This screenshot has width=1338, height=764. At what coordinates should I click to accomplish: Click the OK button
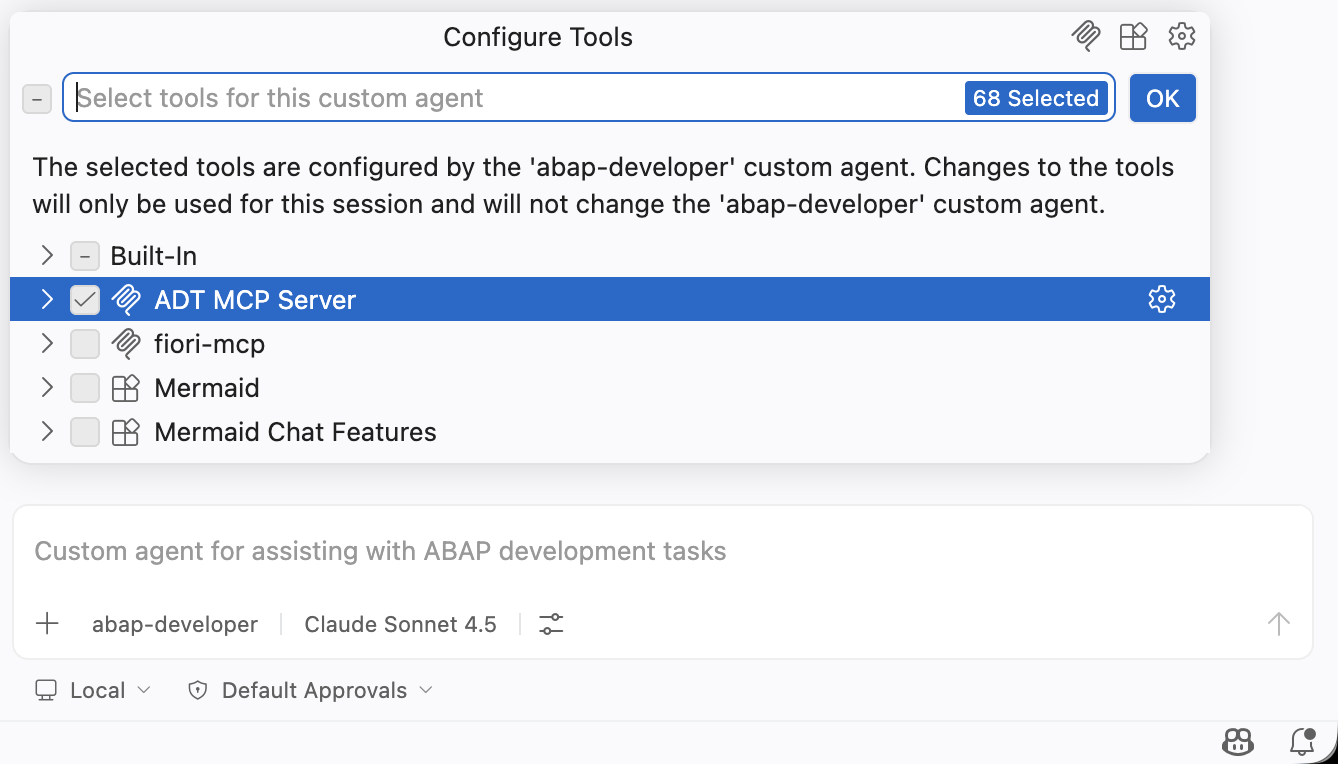point(1163,98)
